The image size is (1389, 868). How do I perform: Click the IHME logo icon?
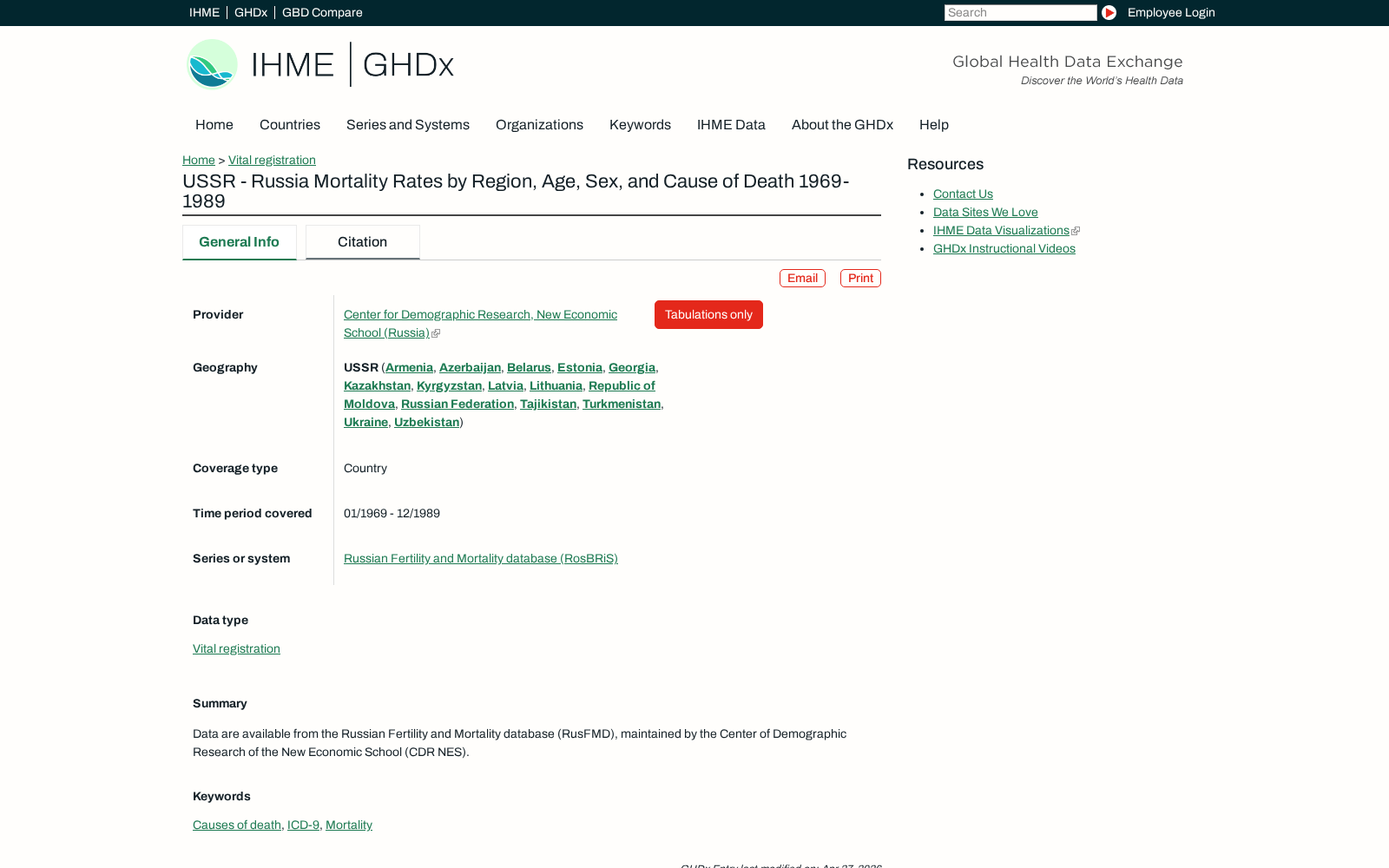[213, 64]
